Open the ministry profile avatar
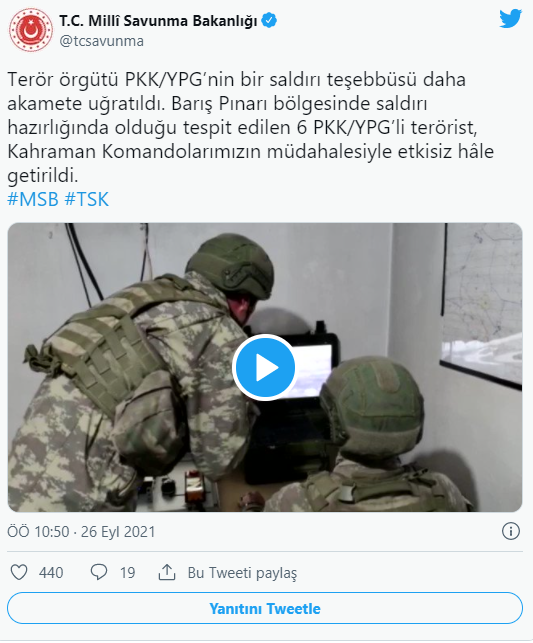Image resolution: width=533 pixels, height=643 pixels. [31, 30]
